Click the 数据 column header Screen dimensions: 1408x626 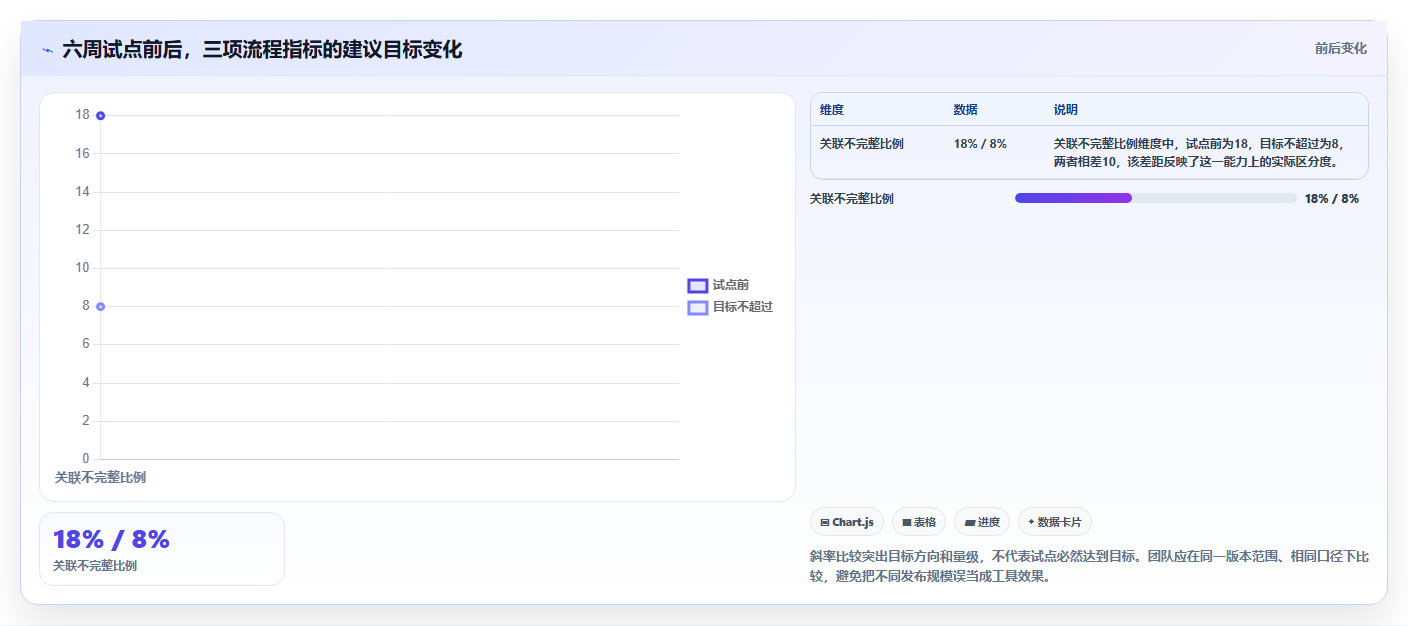(966, 110)
